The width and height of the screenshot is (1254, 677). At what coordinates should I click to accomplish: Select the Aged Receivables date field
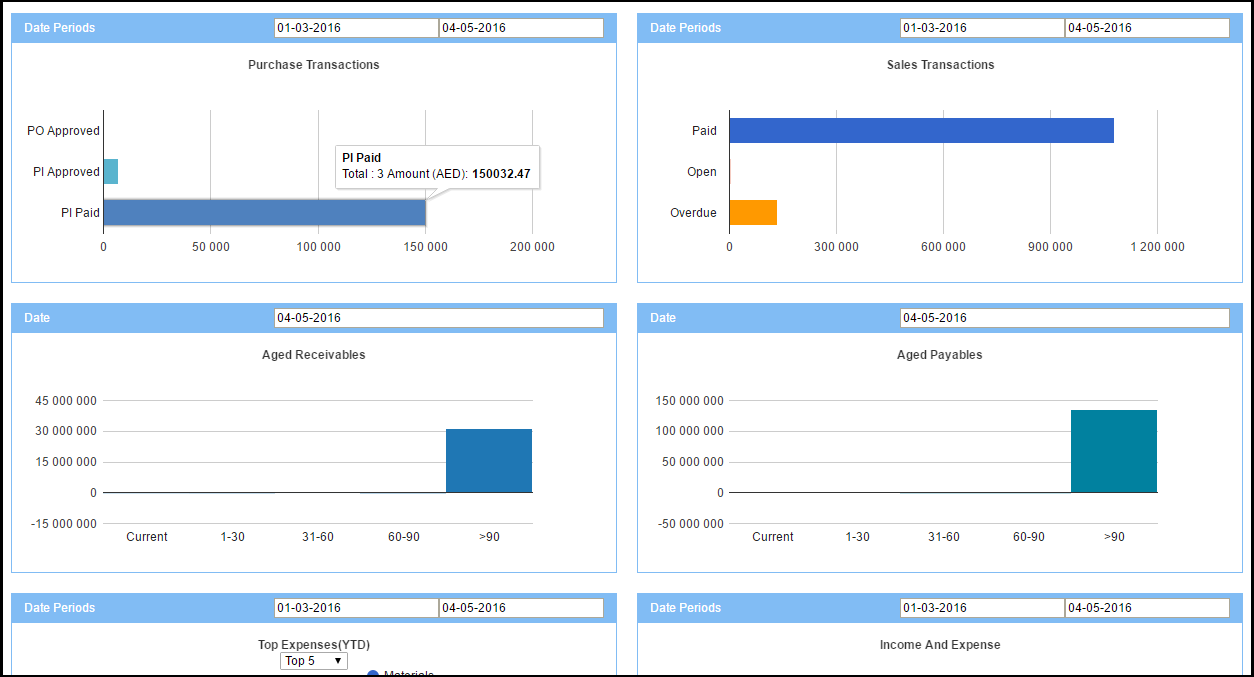pyautogui.click(x=438, y=318)
